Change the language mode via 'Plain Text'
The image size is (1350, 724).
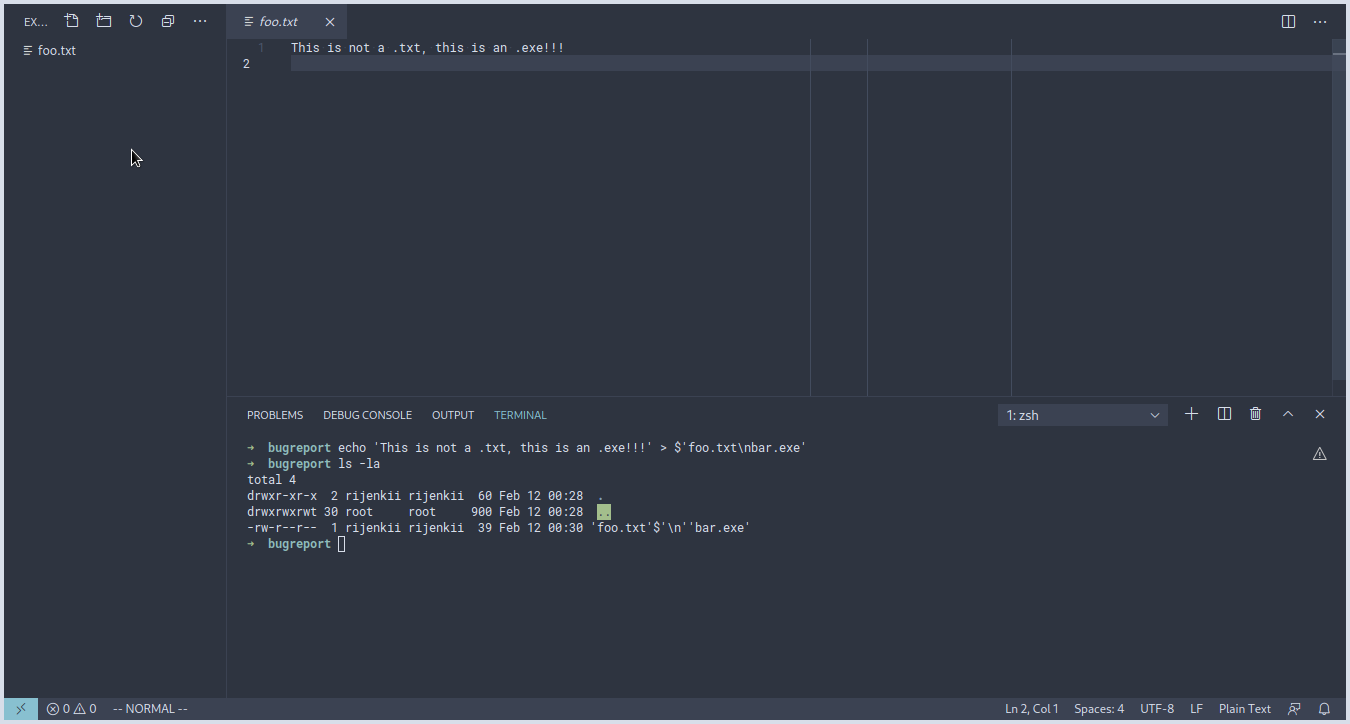pyautogui.click(x=1244, y=708)
